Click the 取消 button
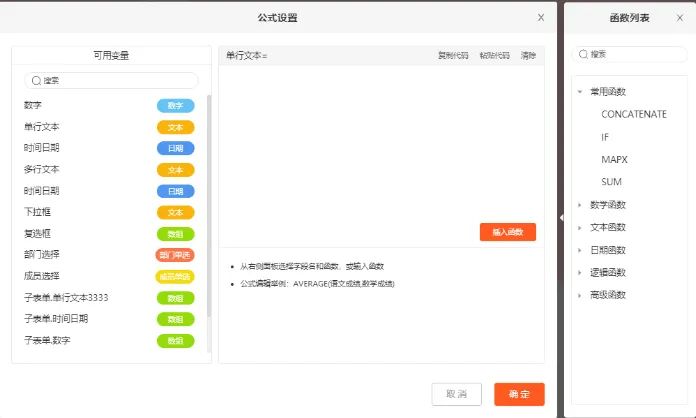The image size is (696, 418). 456,394
